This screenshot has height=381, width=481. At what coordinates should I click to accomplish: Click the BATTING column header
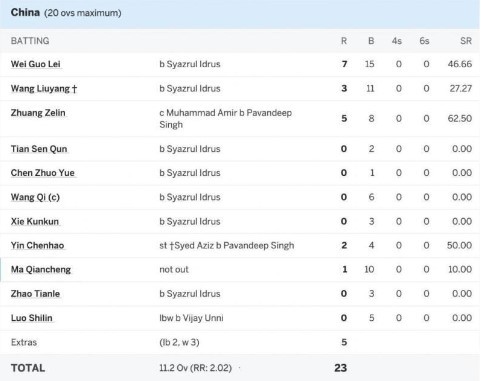(30, 41)
